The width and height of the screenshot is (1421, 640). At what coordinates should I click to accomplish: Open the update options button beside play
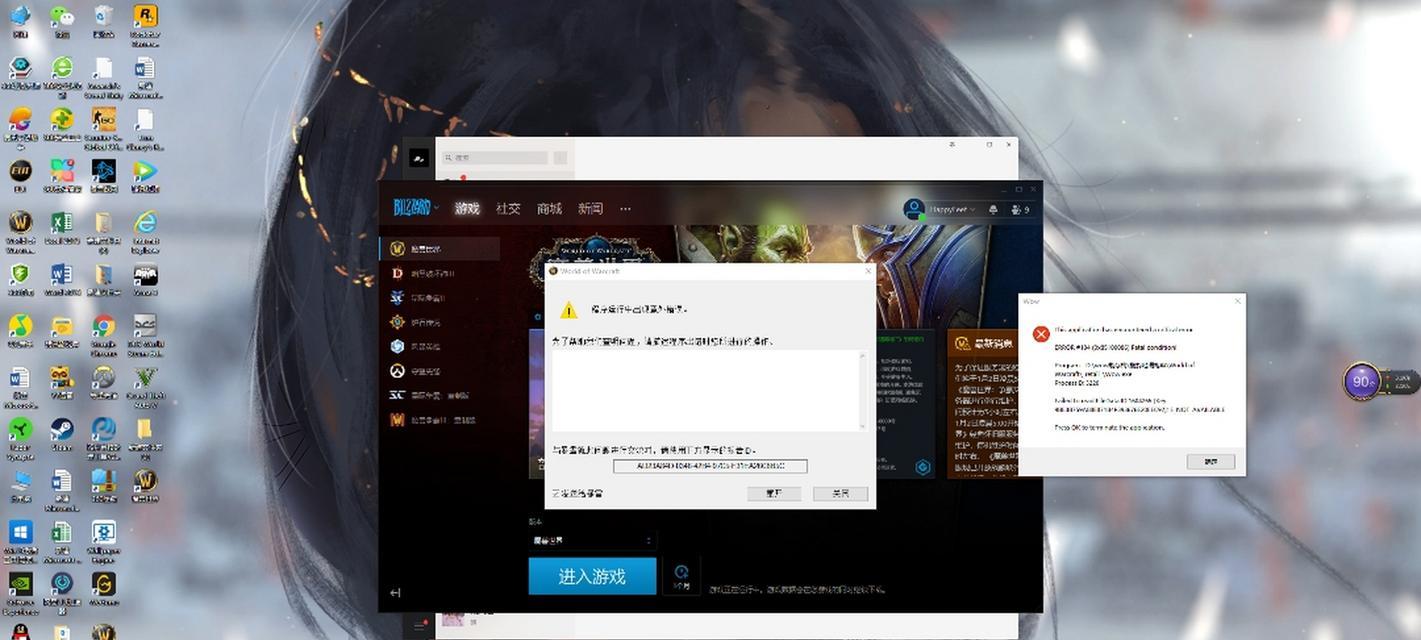click(681, 576)
